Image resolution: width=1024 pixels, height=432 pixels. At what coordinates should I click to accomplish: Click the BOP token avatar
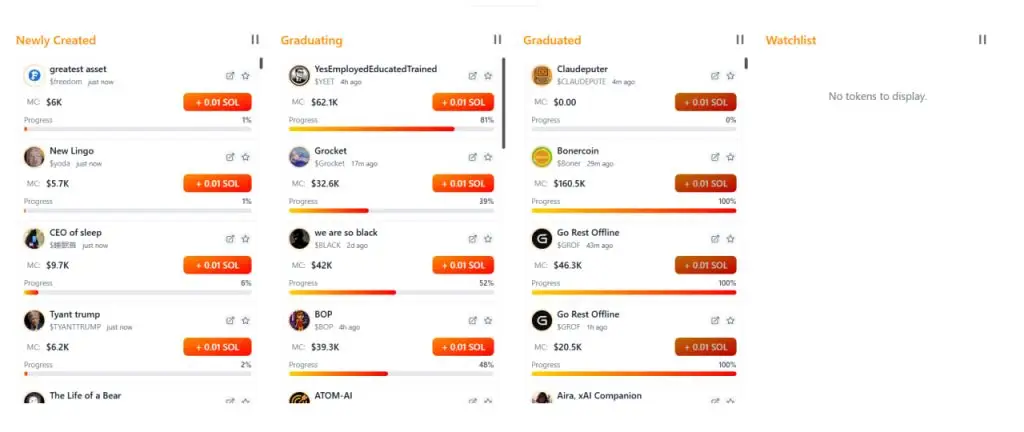click(299, 320)
